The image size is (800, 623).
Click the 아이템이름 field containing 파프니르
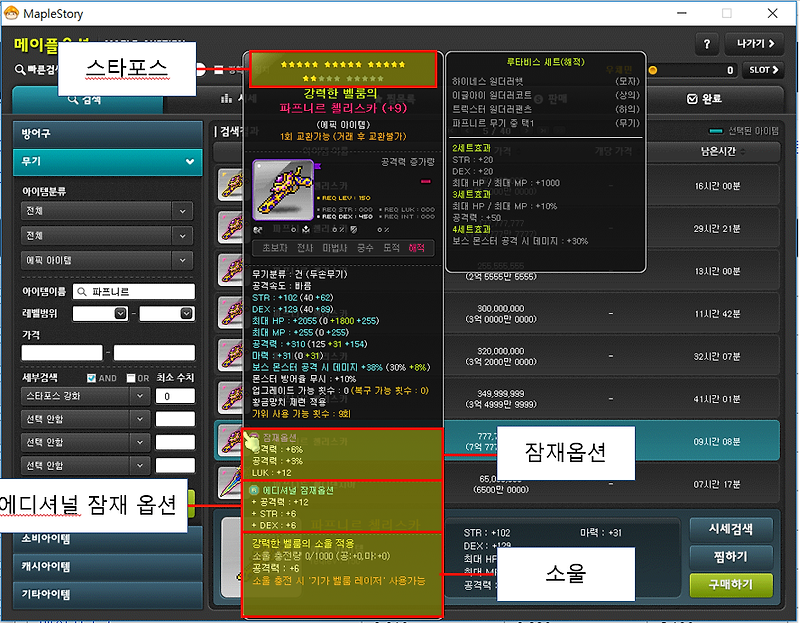tap(134, 292)
